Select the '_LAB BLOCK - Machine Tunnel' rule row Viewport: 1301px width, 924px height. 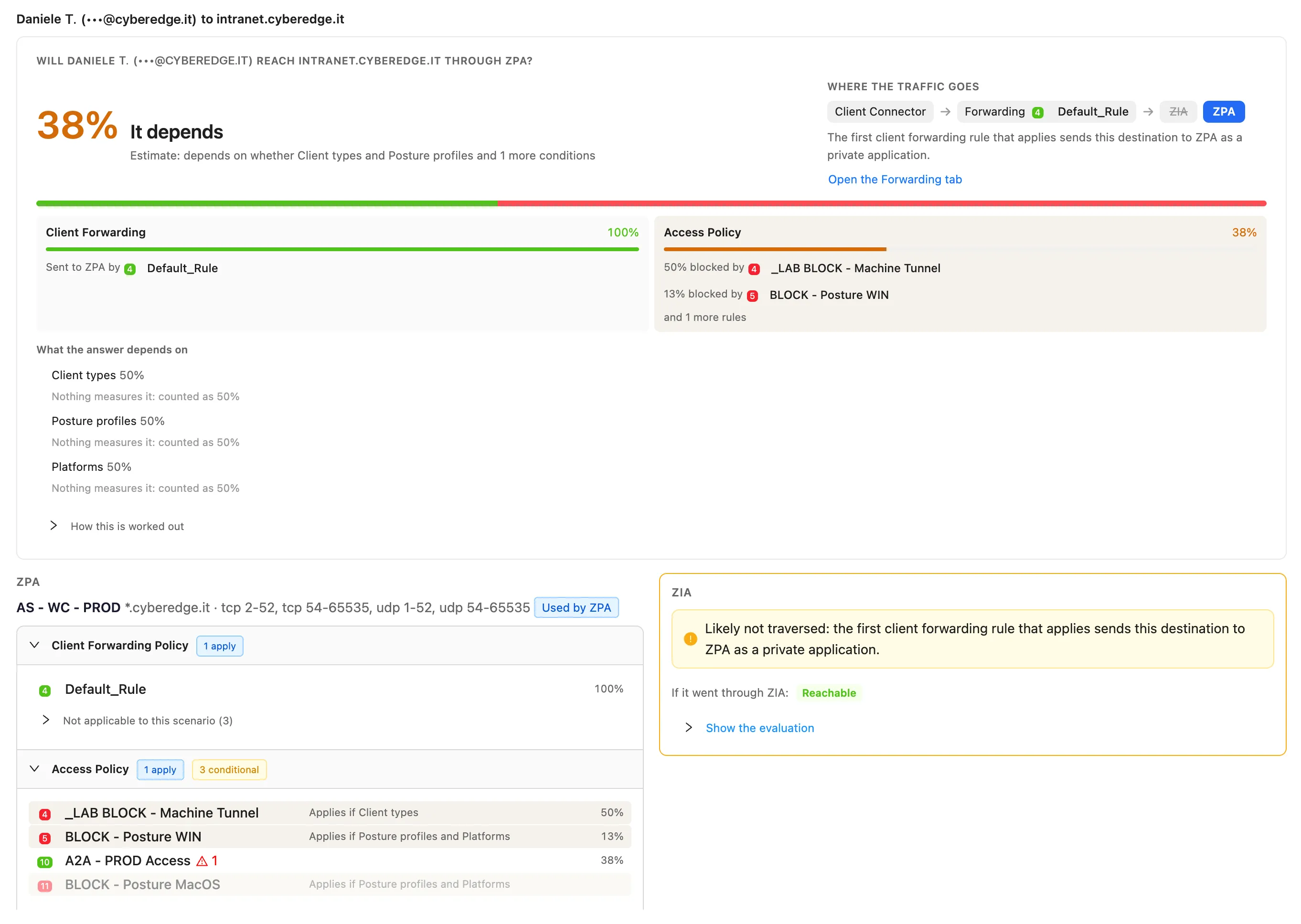click(330, 813)
